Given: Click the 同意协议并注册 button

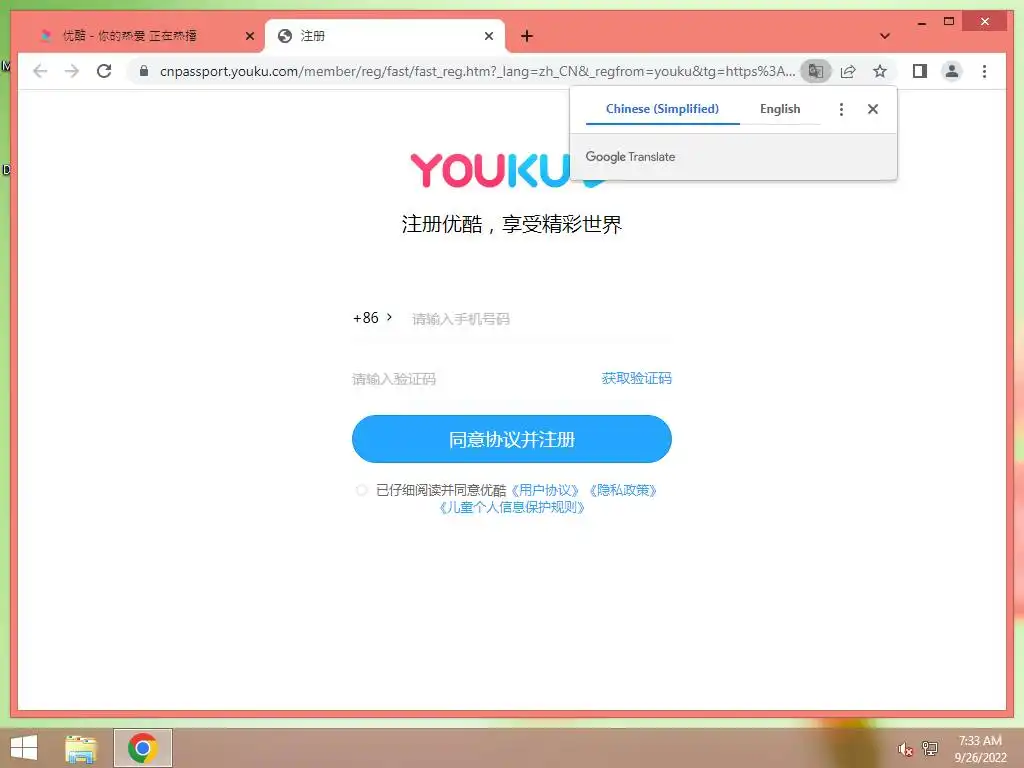Looking at the screenshot, I should [511, 439].
